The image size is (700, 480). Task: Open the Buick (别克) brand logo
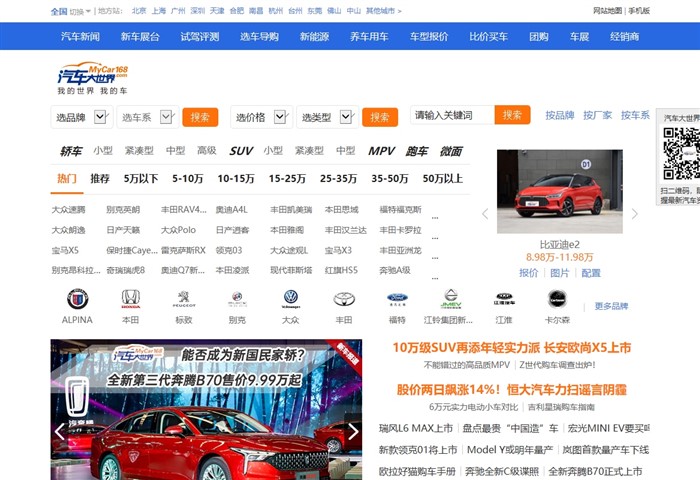click(237, 299)
